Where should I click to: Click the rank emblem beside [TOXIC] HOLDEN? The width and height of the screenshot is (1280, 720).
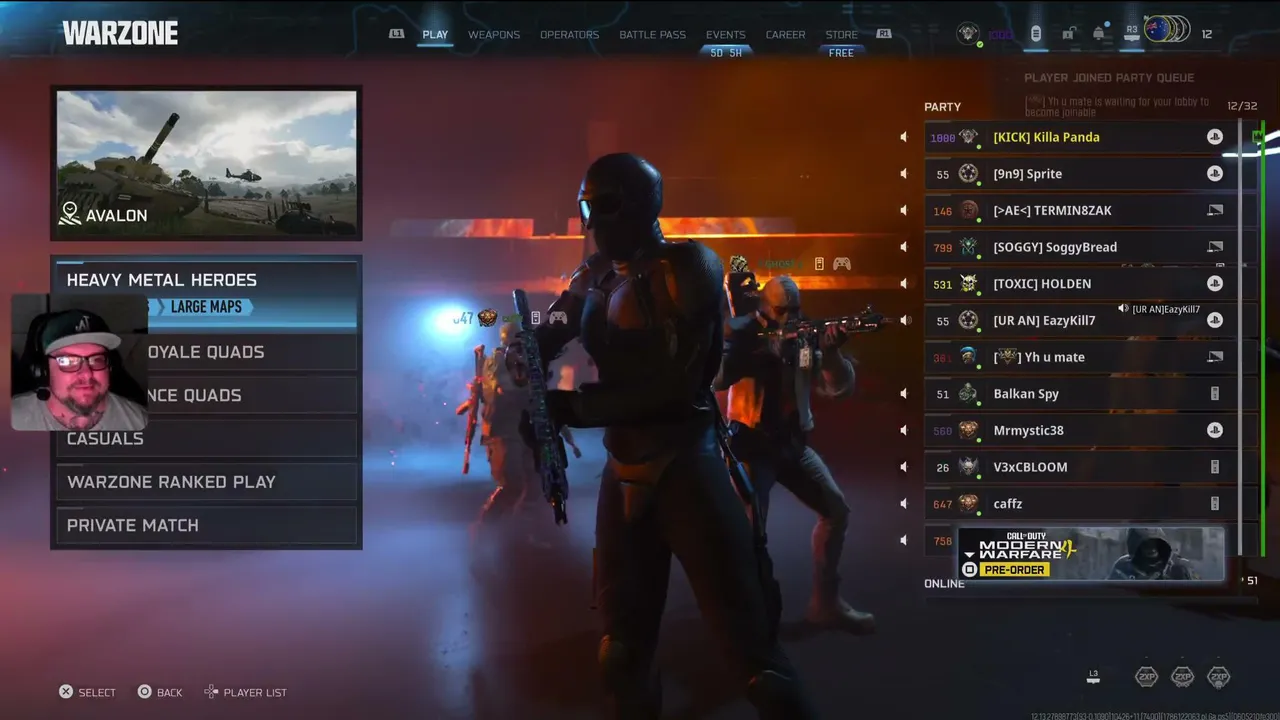click(968, 284)
